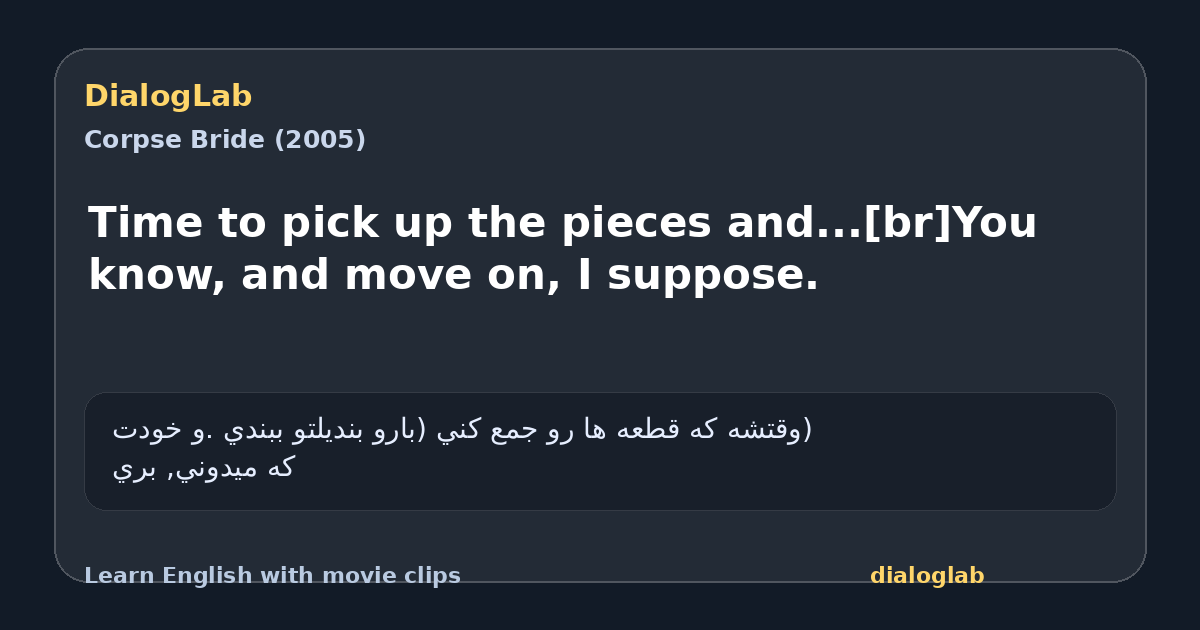The width and height of the screenshot is (1200, 630).
Task: Click "Learn English with movie clips" tagline
Action: click(x=272, y=576)
